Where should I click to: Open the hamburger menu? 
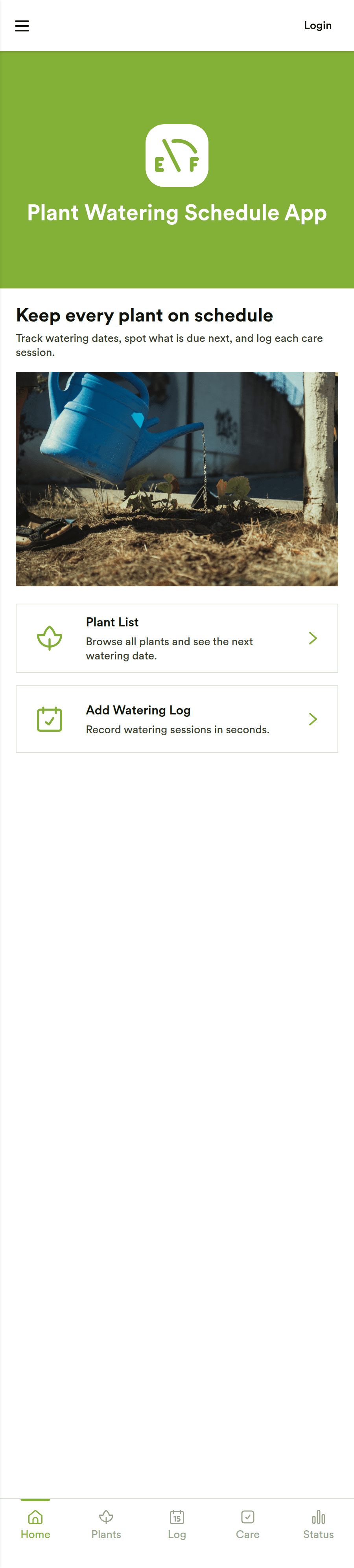[x=22, y=26]
